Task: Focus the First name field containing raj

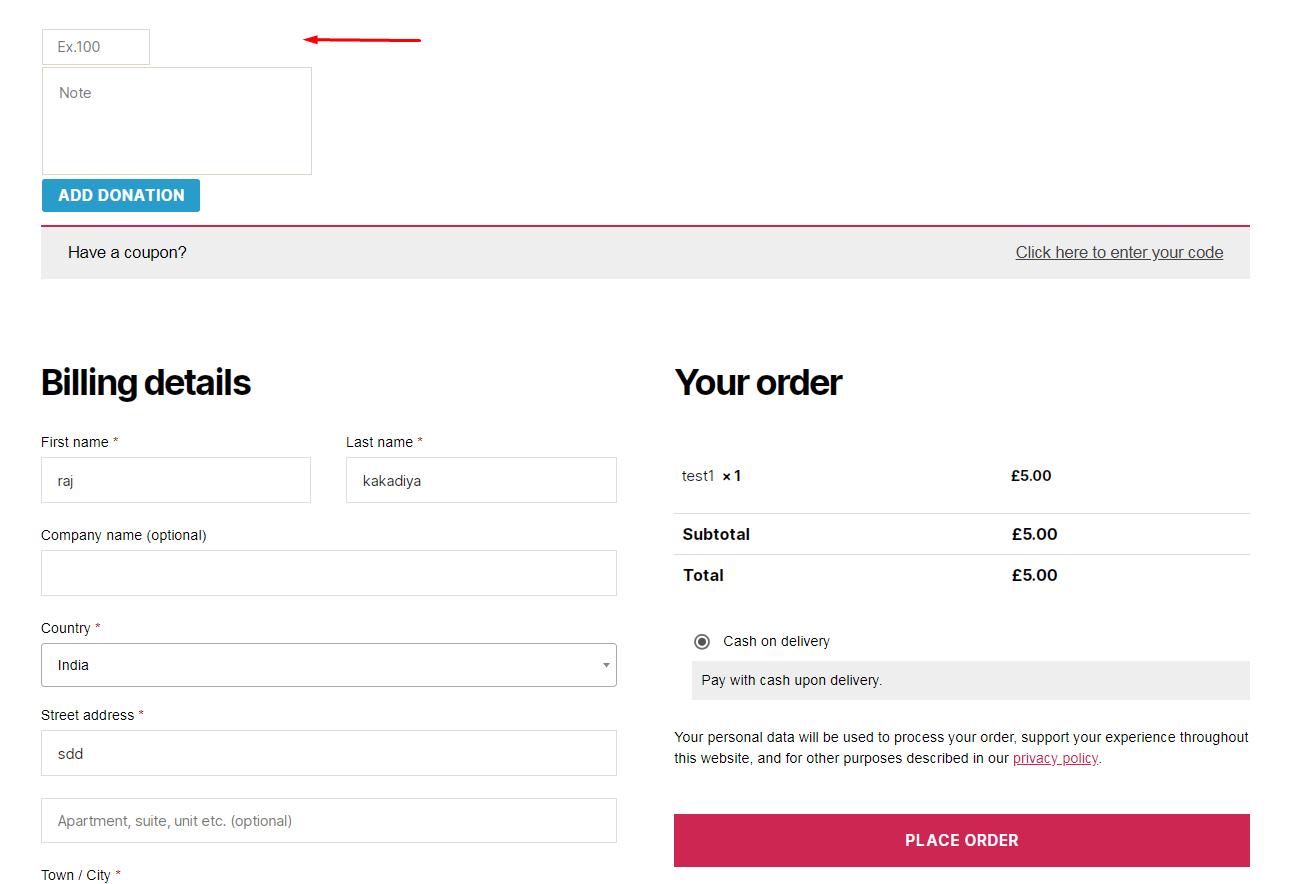Action: pyautogui.click(x=176, y=480)
